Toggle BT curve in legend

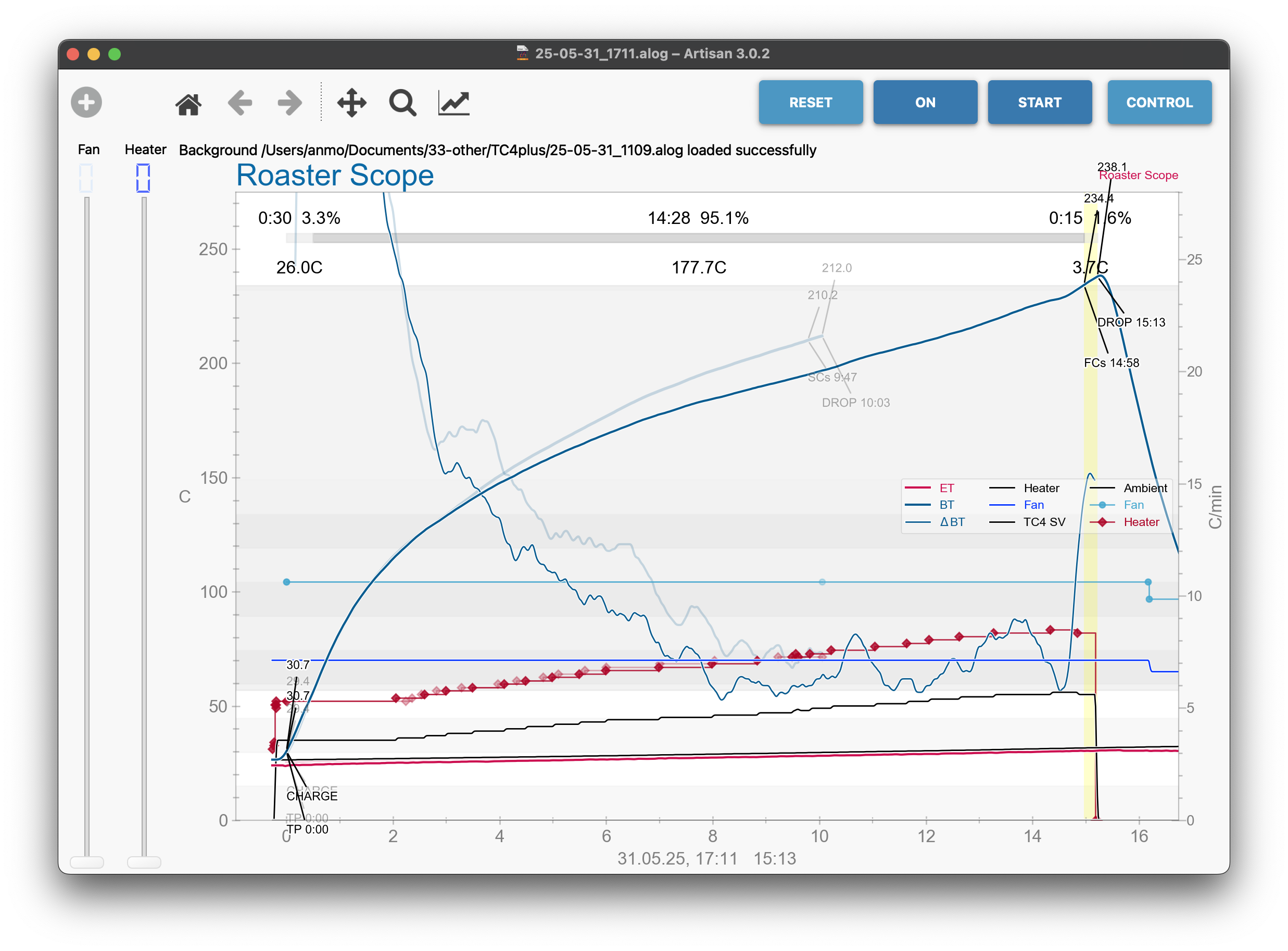tap(931, 505)
